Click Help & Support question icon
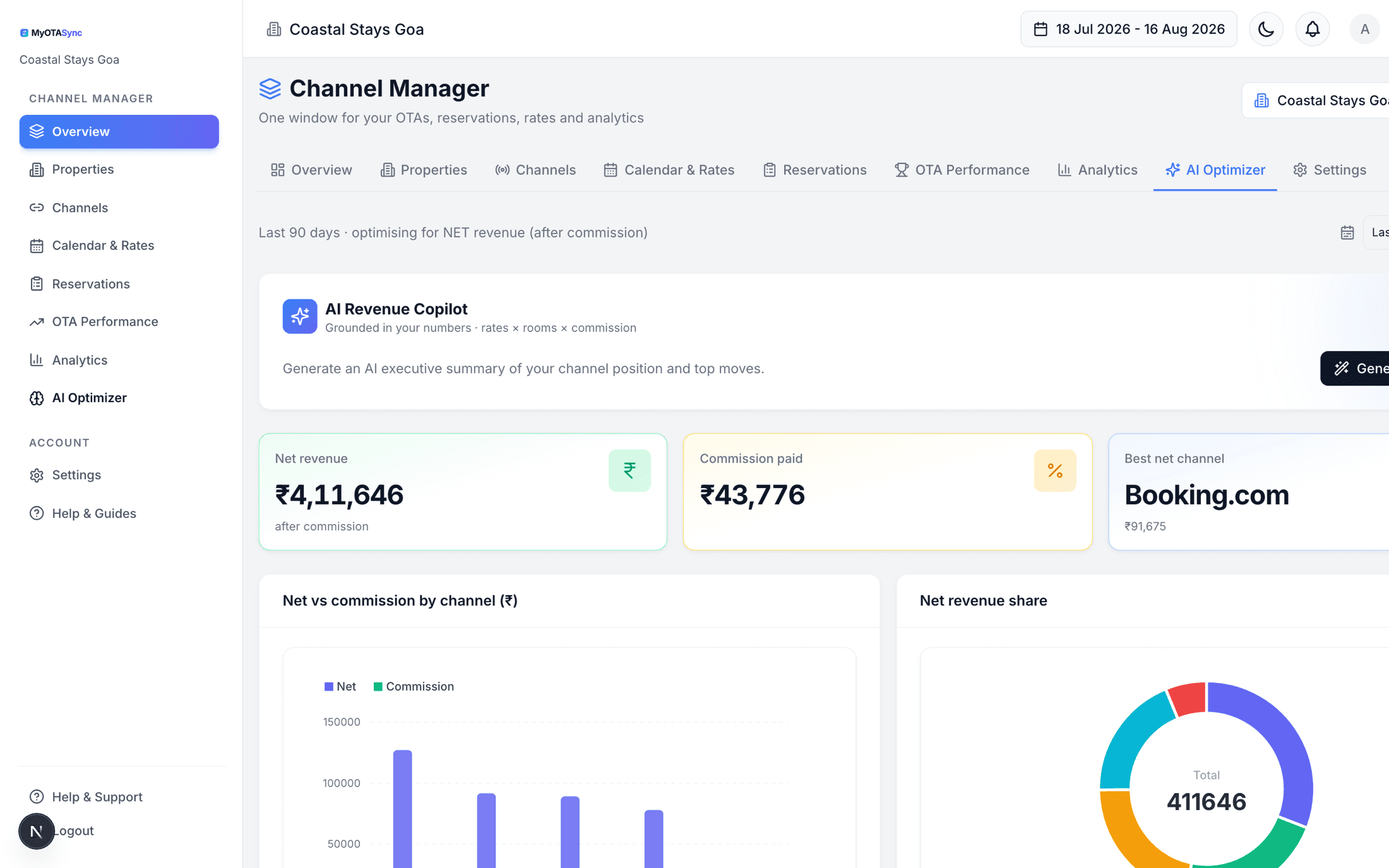Image resolution: width=1389 pixels, height=868 pixels. tap(37, 797)
